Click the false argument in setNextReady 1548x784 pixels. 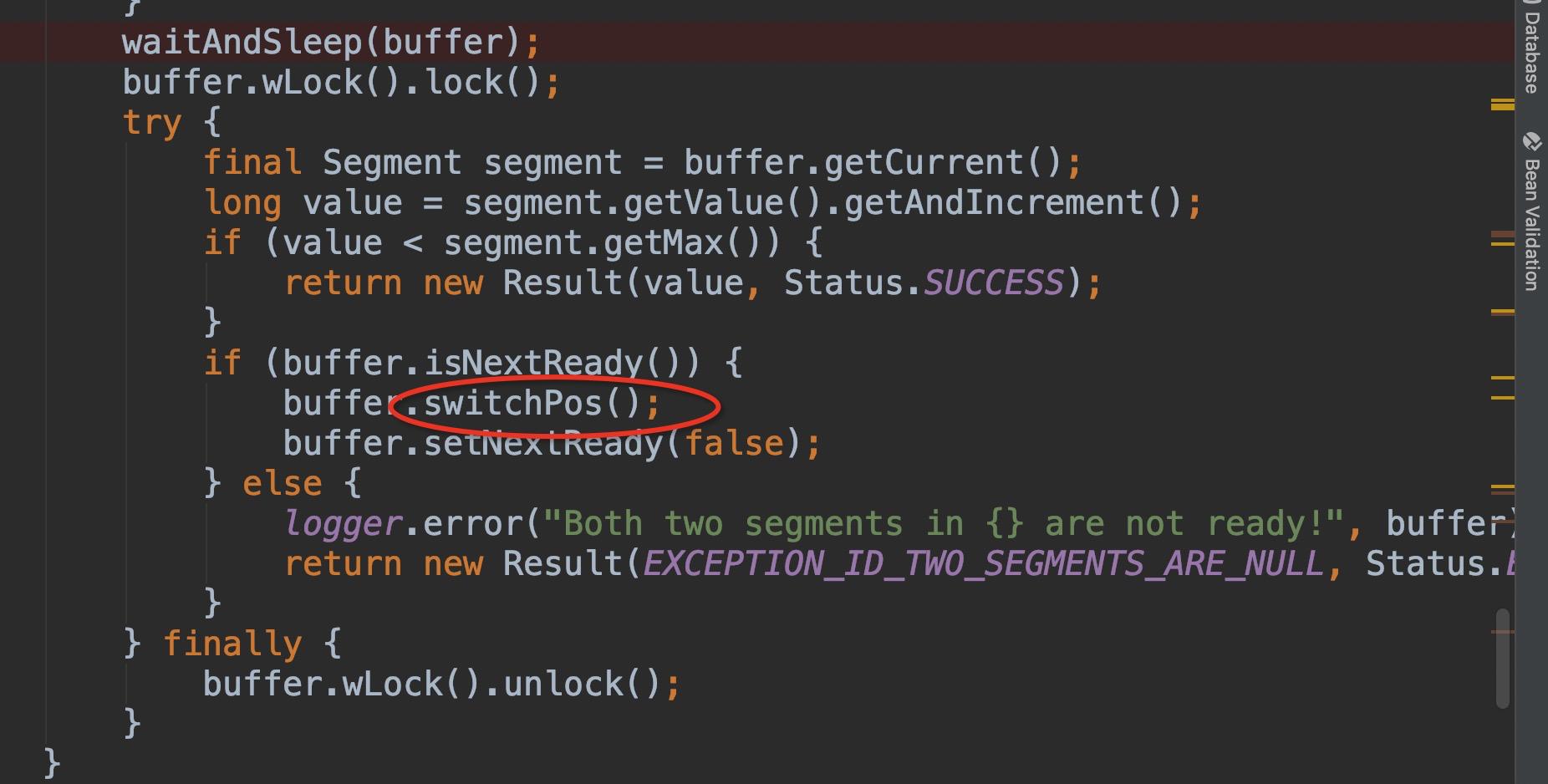(735, 444)
